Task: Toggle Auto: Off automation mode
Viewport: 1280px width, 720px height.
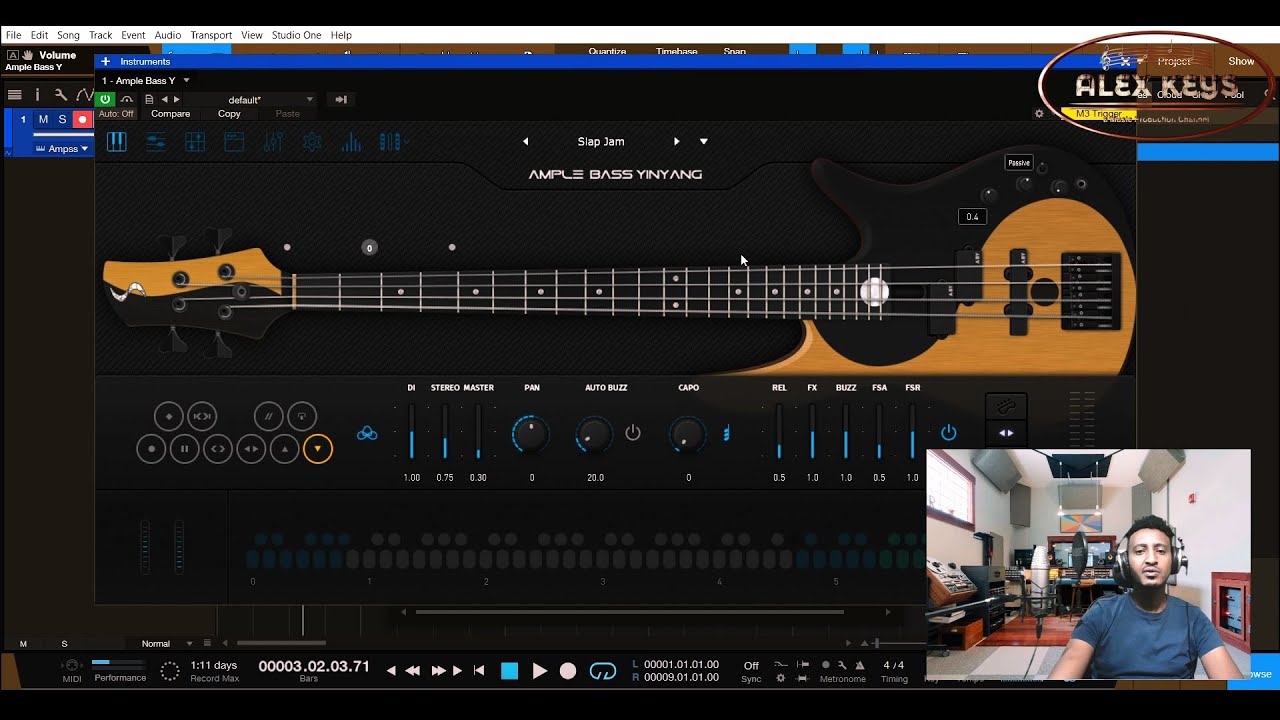Action: click(116, 114)
